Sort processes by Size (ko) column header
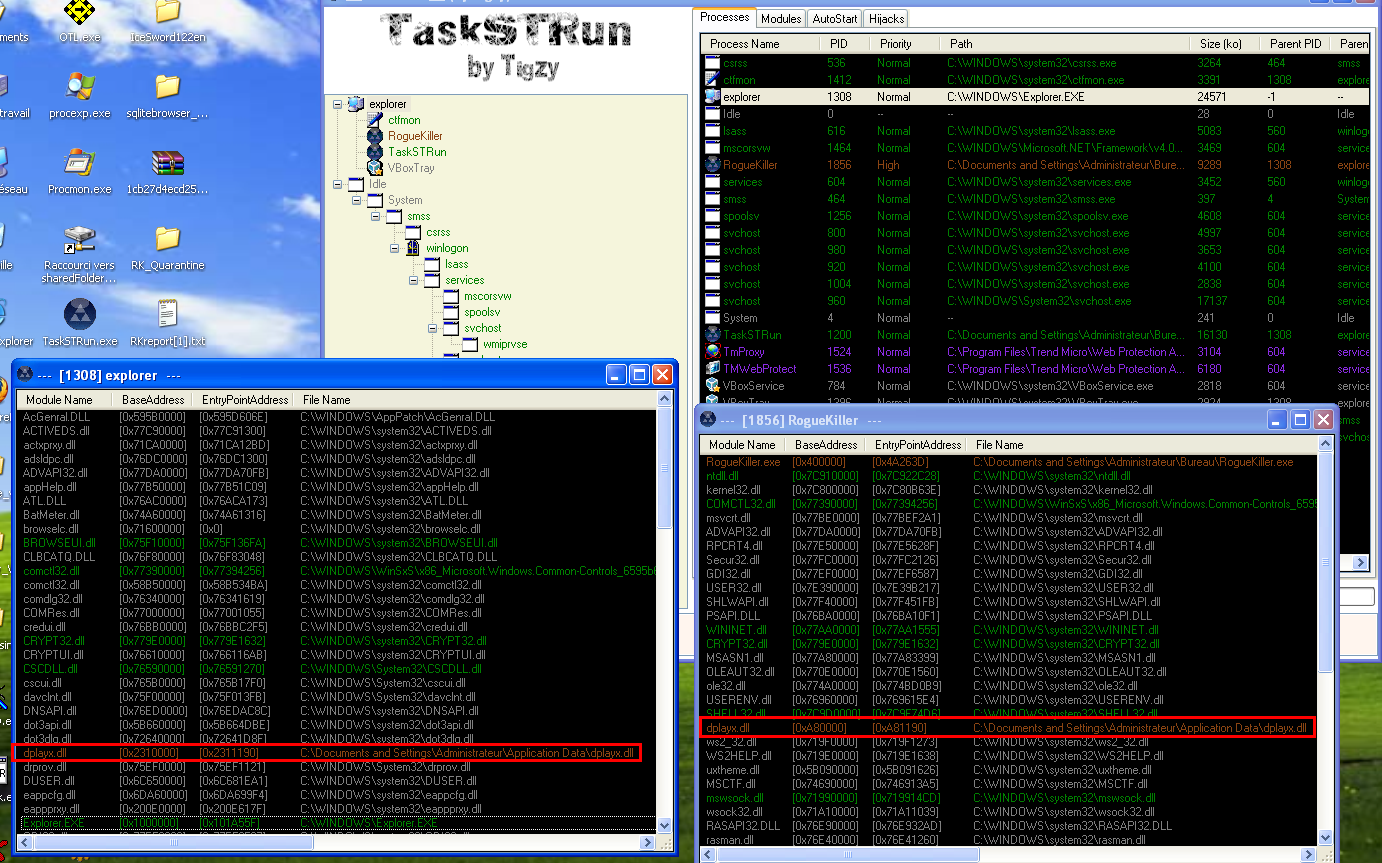Viewport: 1382px width, 863px height. (1220, 44)
